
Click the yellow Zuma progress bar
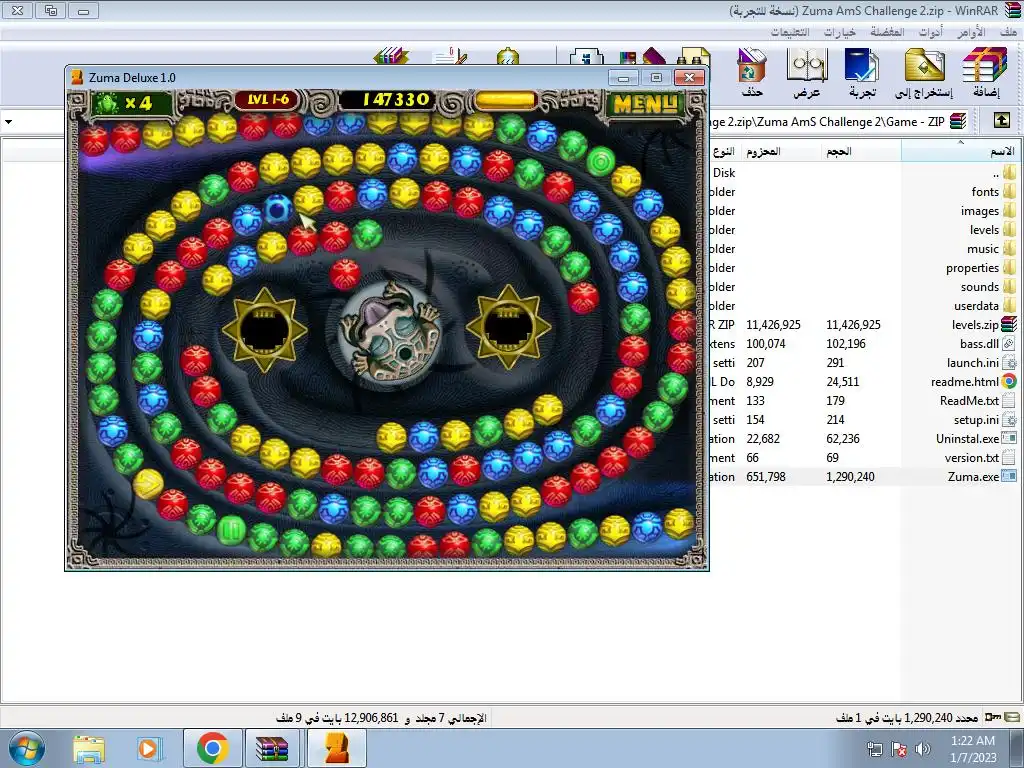pos(505,101)
